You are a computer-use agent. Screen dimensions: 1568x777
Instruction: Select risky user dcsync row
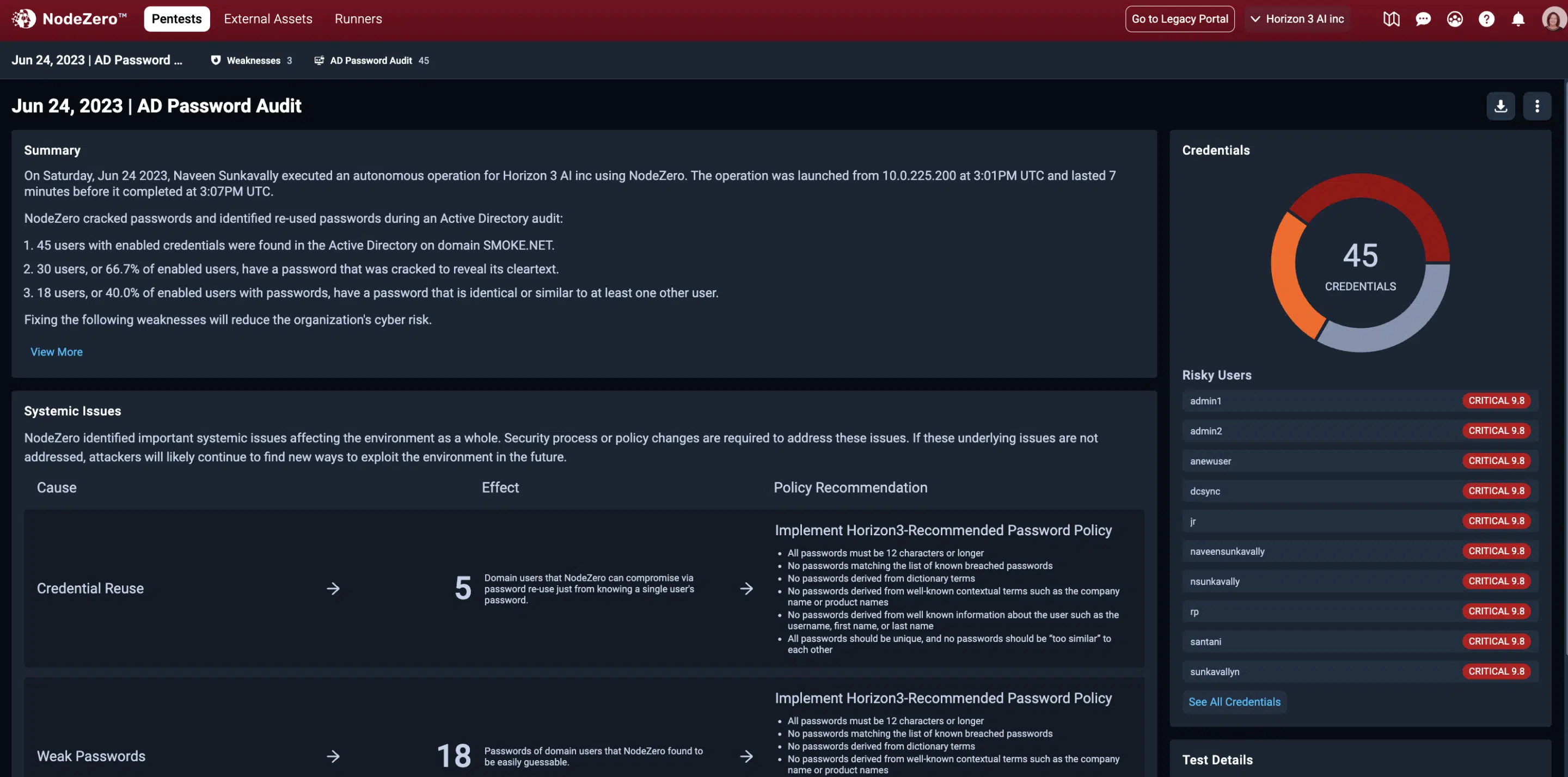pos(1360,490)
